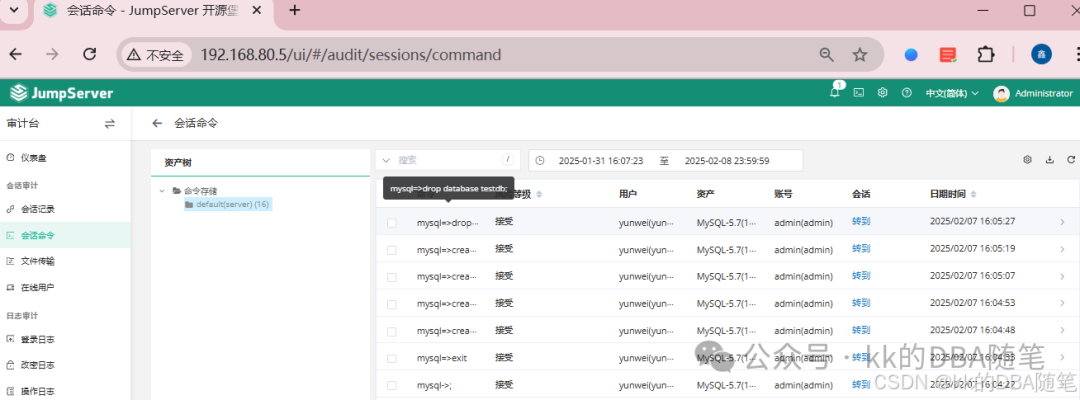Click the JumpServer logo
The width and height of the screenshot is (1080, 400).
pos(62,93)
